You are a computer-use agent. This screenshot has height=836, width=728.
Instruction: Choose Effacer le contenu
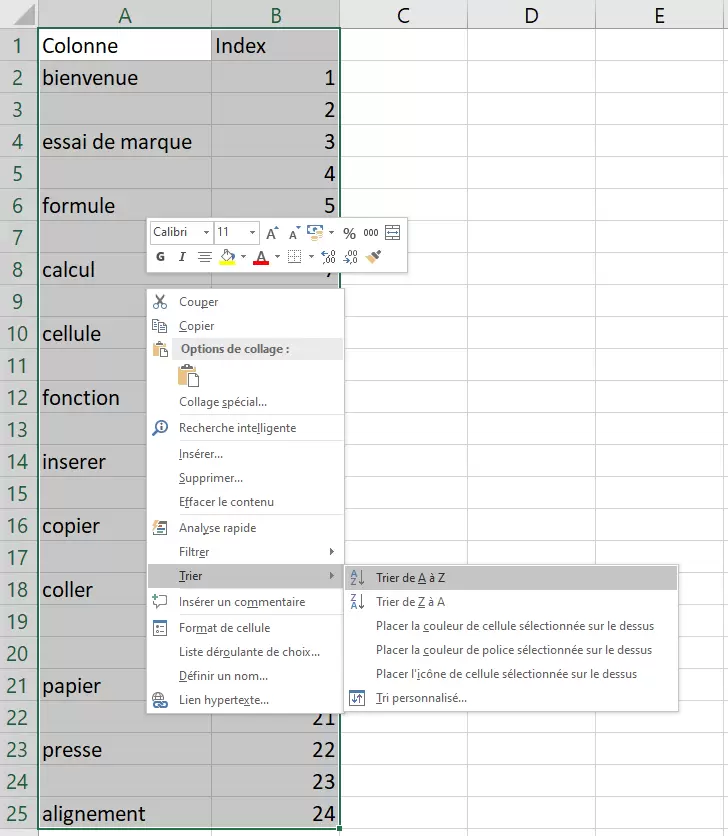245,502
